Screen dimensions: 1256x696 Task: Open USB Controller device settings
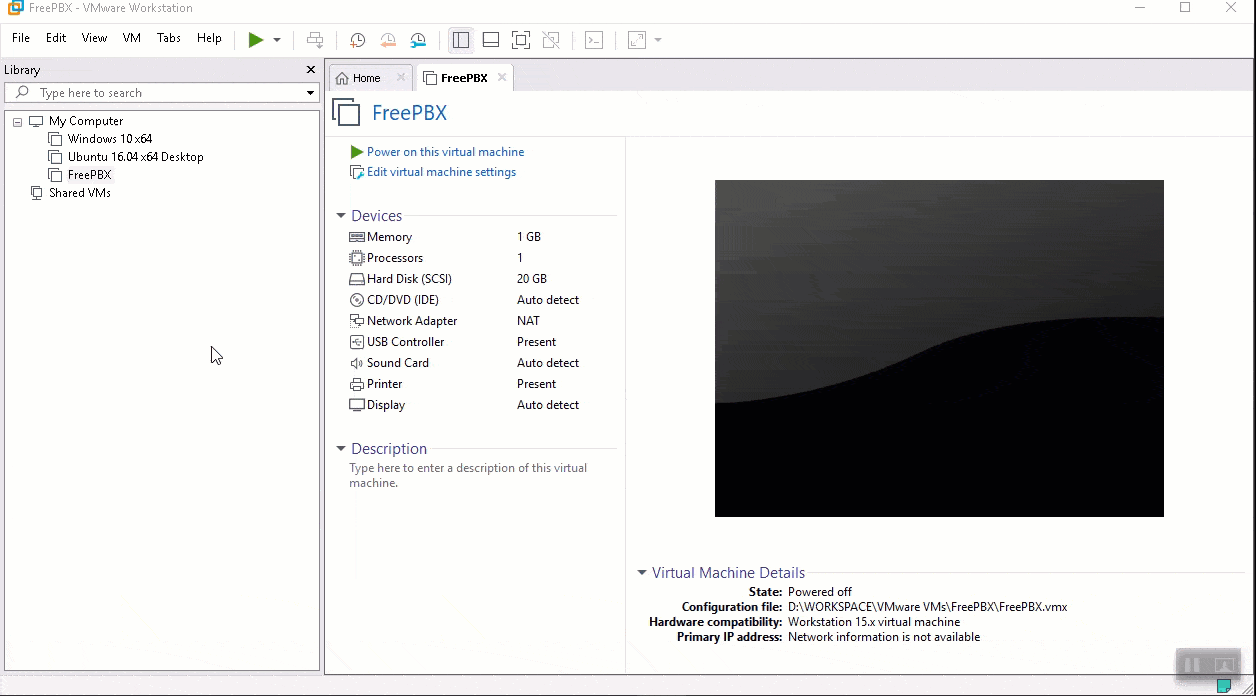click(x=405, y=342)
